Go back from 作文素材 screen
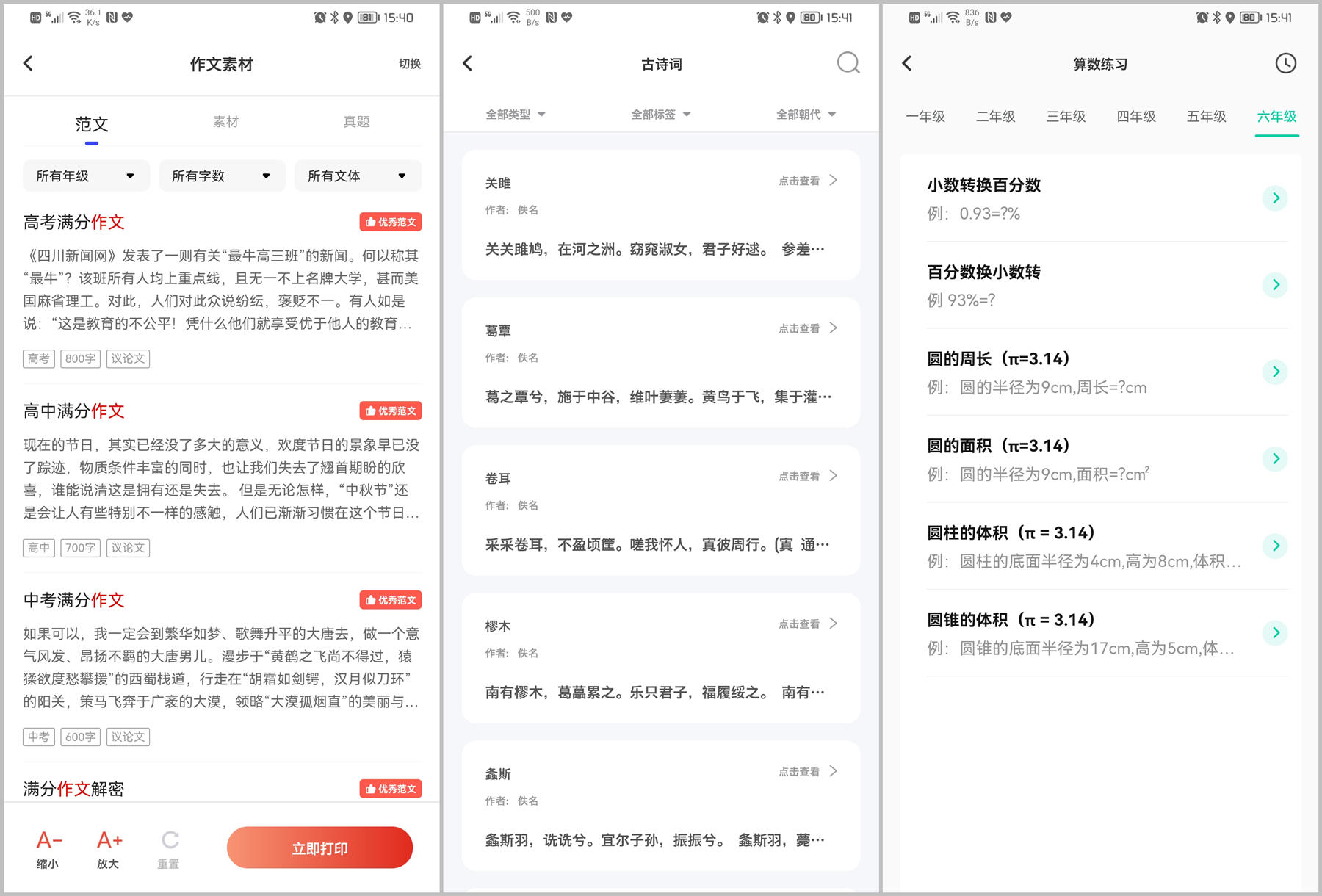Screen dimensions: 1322x896 pyautogui.click(x=29, y=63)
